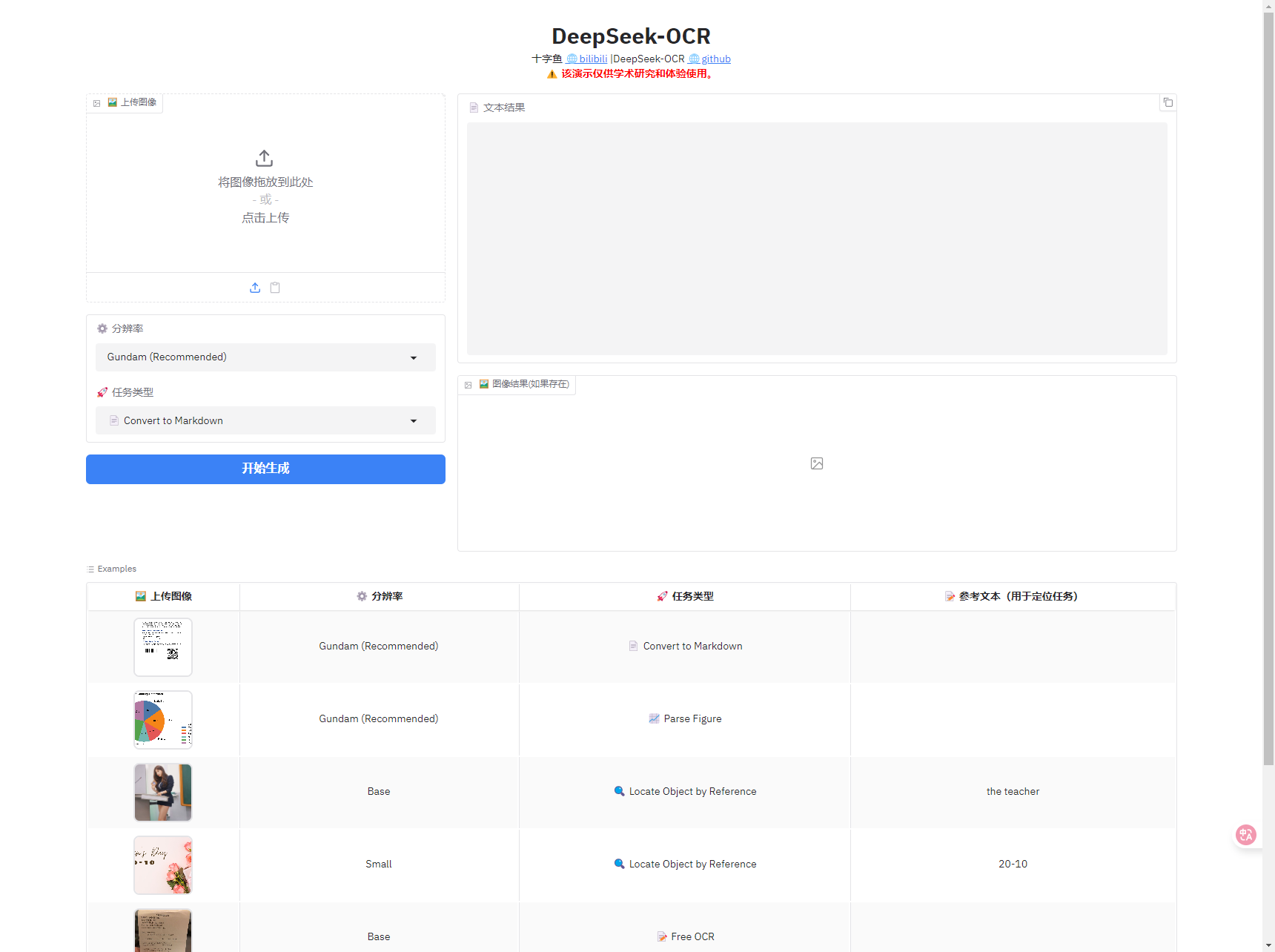Select the pink flowers example thumbnail
Viewport: 1275px width, 952px height.
pos(163,865)
